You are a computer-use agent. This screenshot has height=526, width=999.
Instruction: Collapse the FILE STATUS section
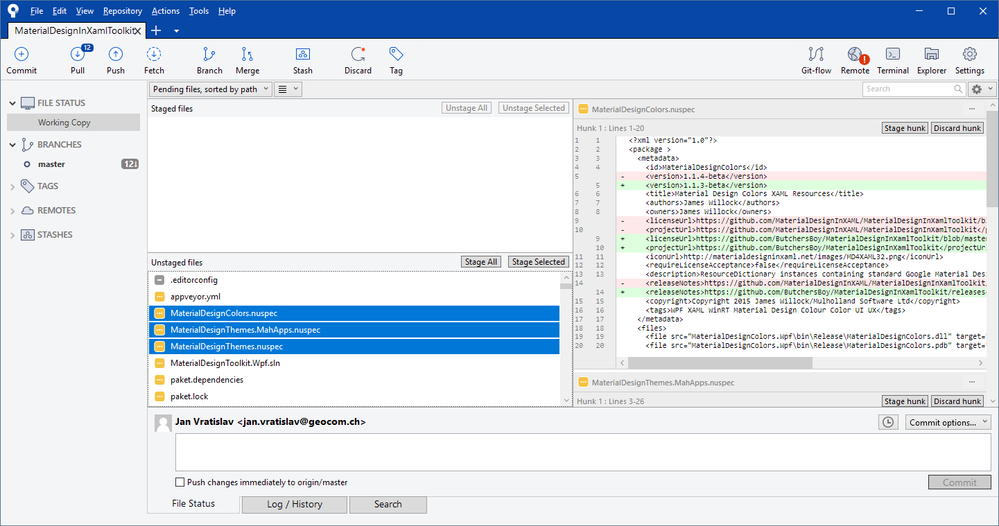[12, 103]
